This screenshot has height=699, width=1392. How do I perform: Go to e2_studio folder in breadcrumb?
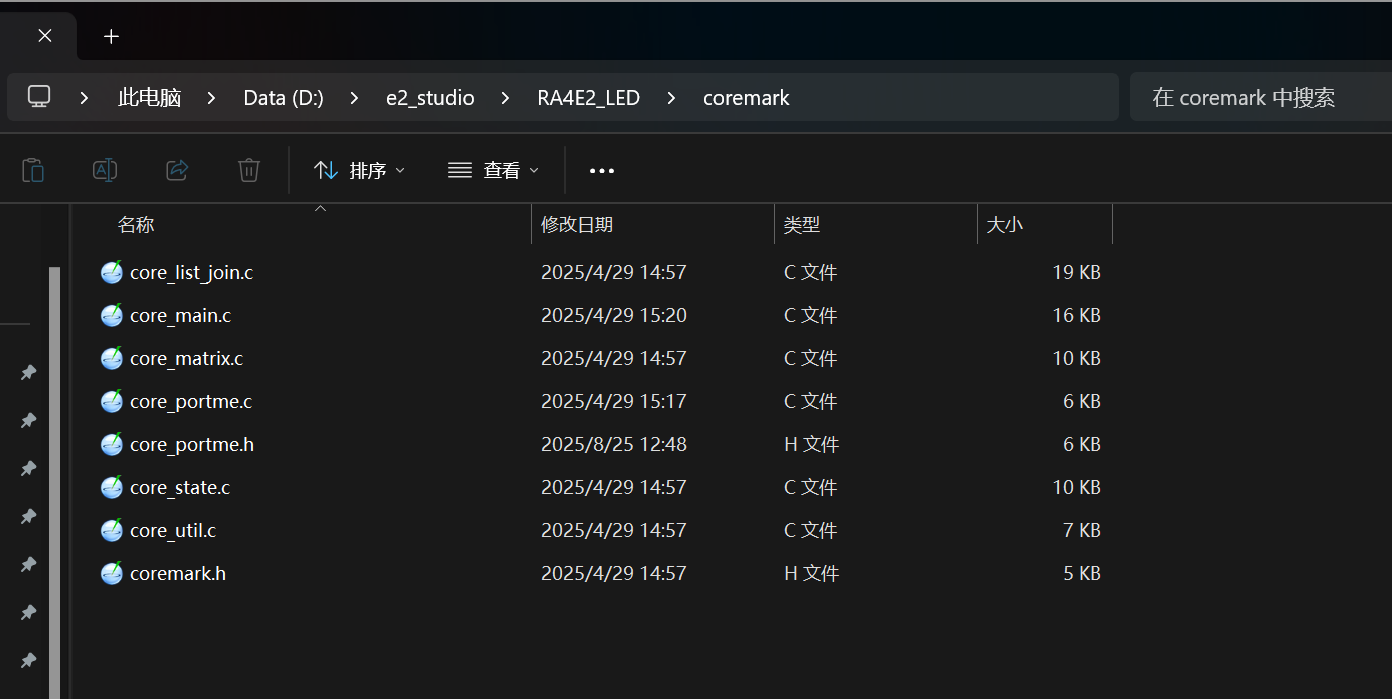click(x=430, y=98)
